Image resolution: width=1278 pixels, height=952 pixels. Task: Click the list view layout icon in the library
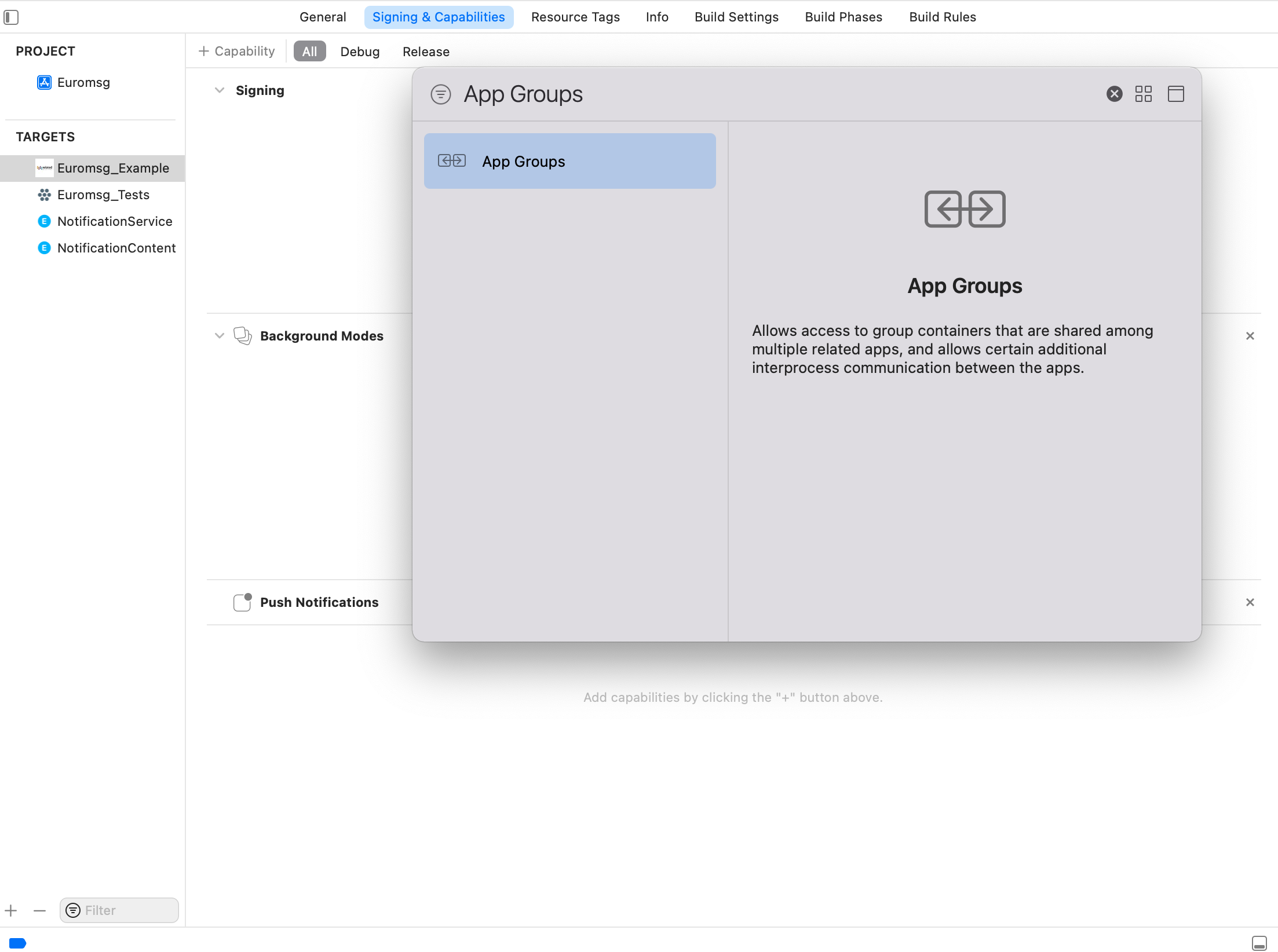(1175, 94)
